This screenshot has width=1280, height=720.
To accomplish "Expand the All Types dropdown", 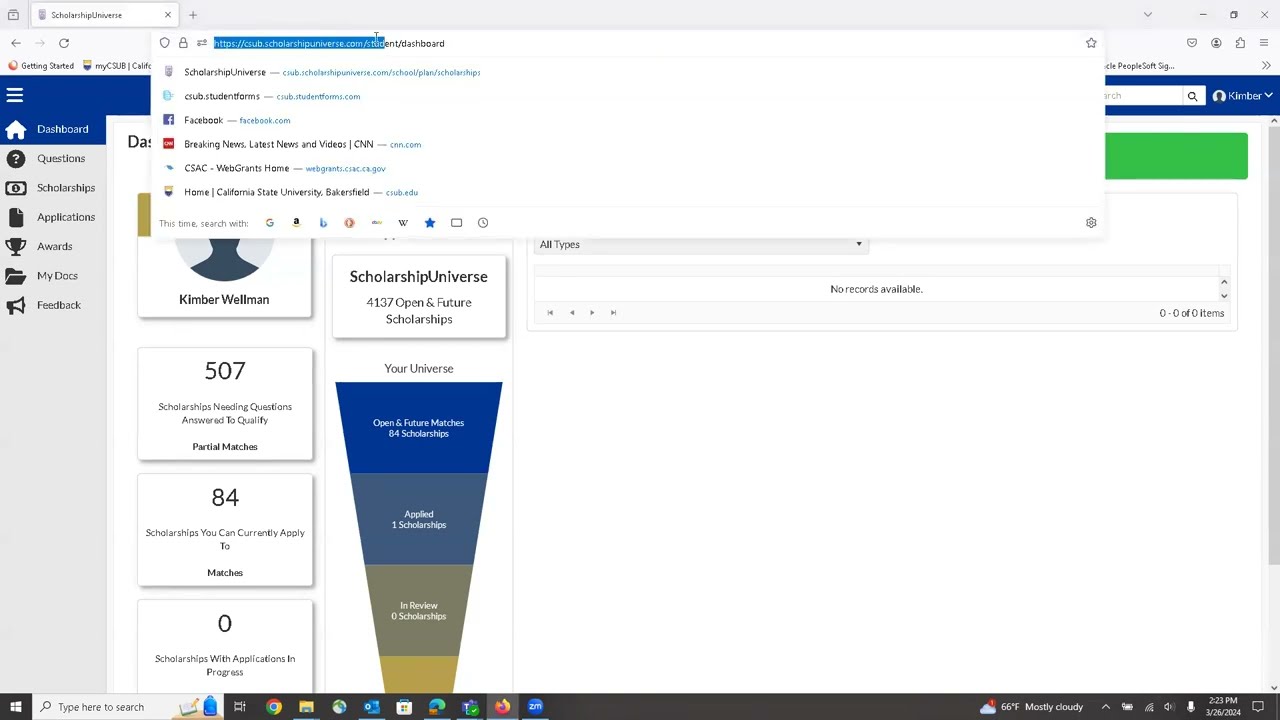I will point(700,244).
